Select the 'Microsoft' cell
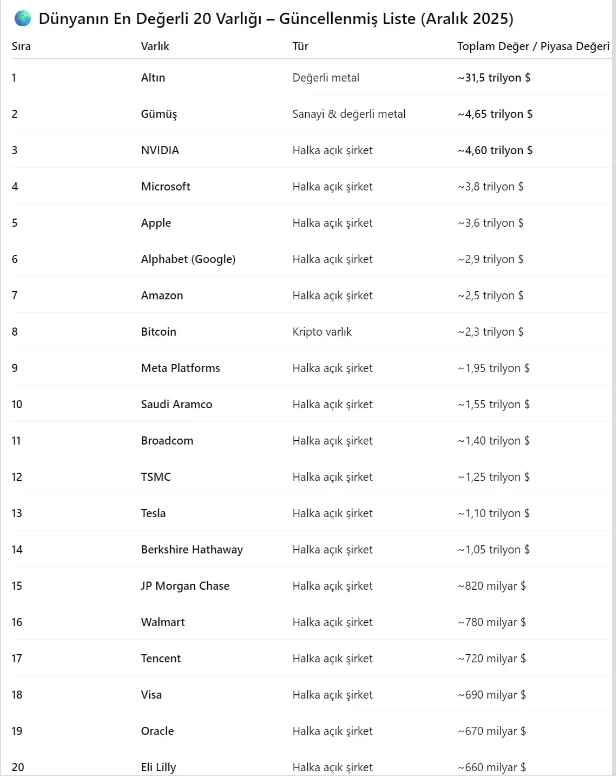 [165, 186]
